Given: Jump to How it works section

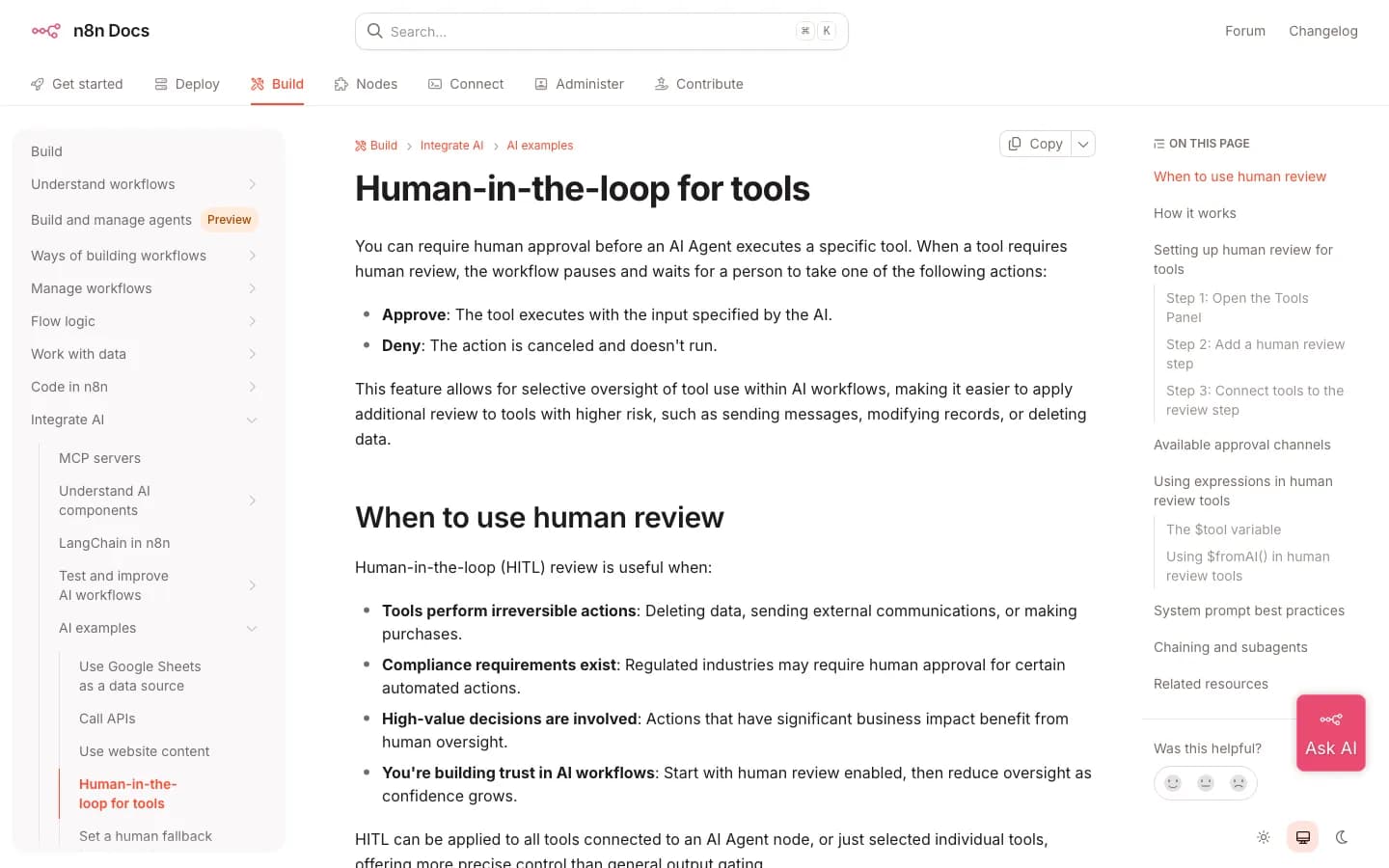Looking at the screenshot, I should tap(1195, 213).
